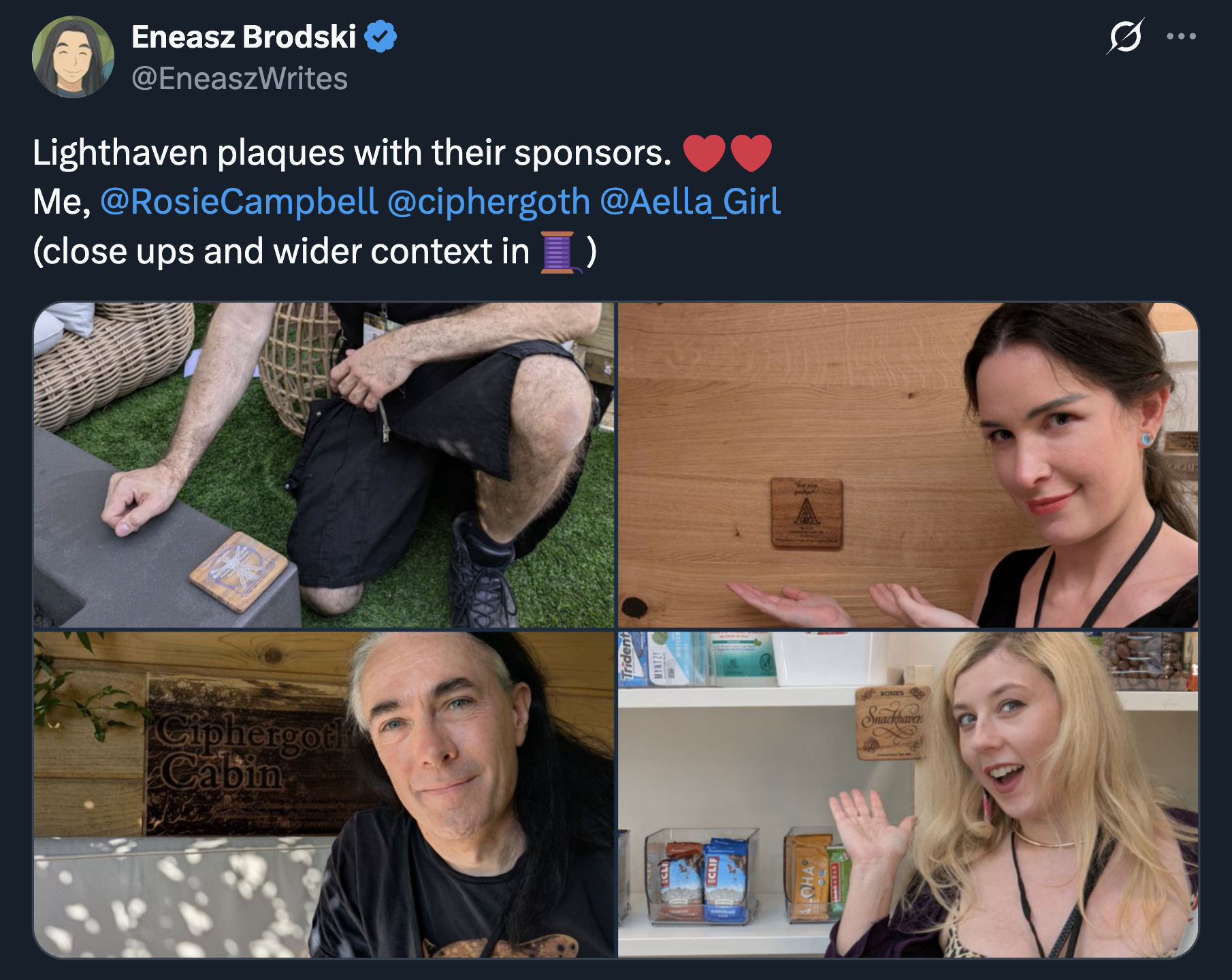Follow the @ciphergoth mention link
1232x980 pixels.
pos(489,201)
